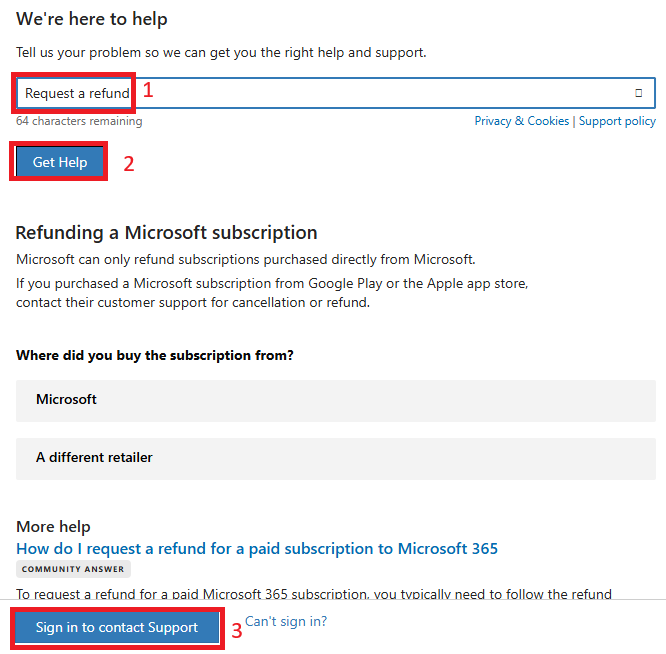This screenshot has height=654, width=666.
Task: Click the red annotation number 3
Action: tap(237, 631)
